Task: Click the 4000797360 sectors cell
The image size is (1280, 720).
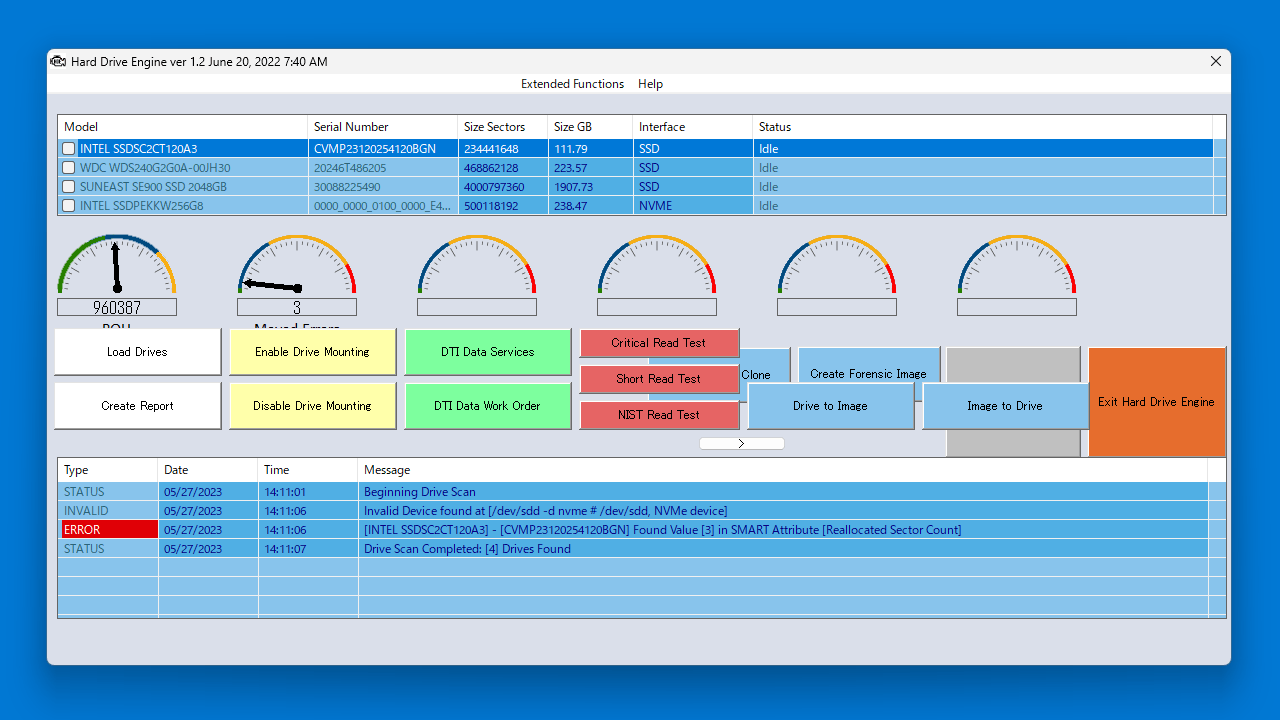Action: (502, 187)
